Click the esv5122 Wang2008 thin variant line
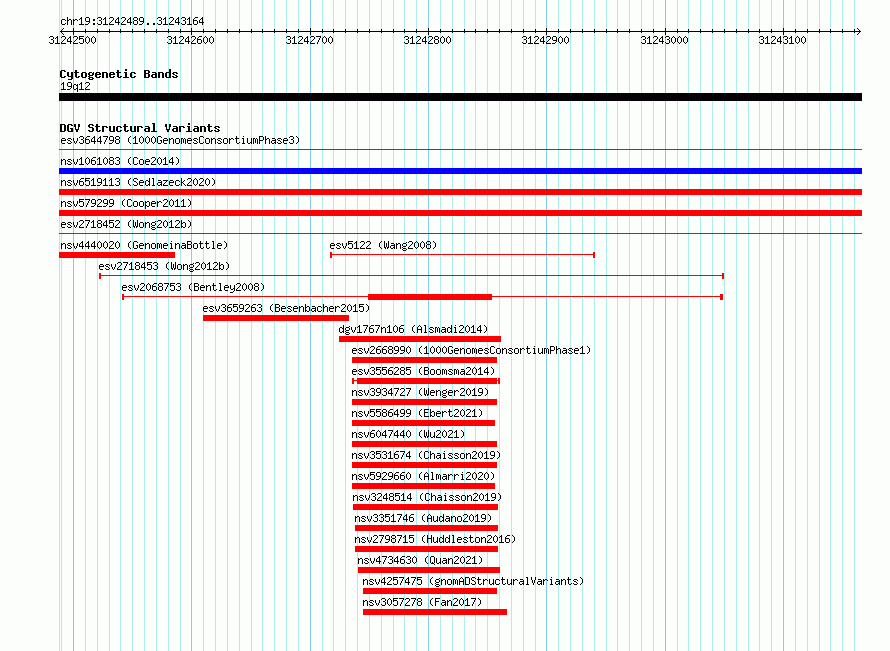Viewport: 890px width, 651px height. 462,255
